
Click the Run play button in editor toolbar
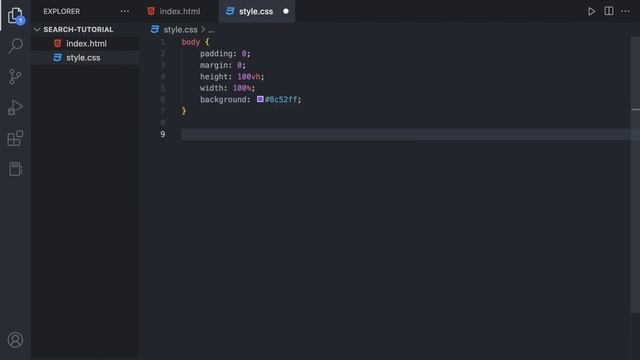coord(591,11)
